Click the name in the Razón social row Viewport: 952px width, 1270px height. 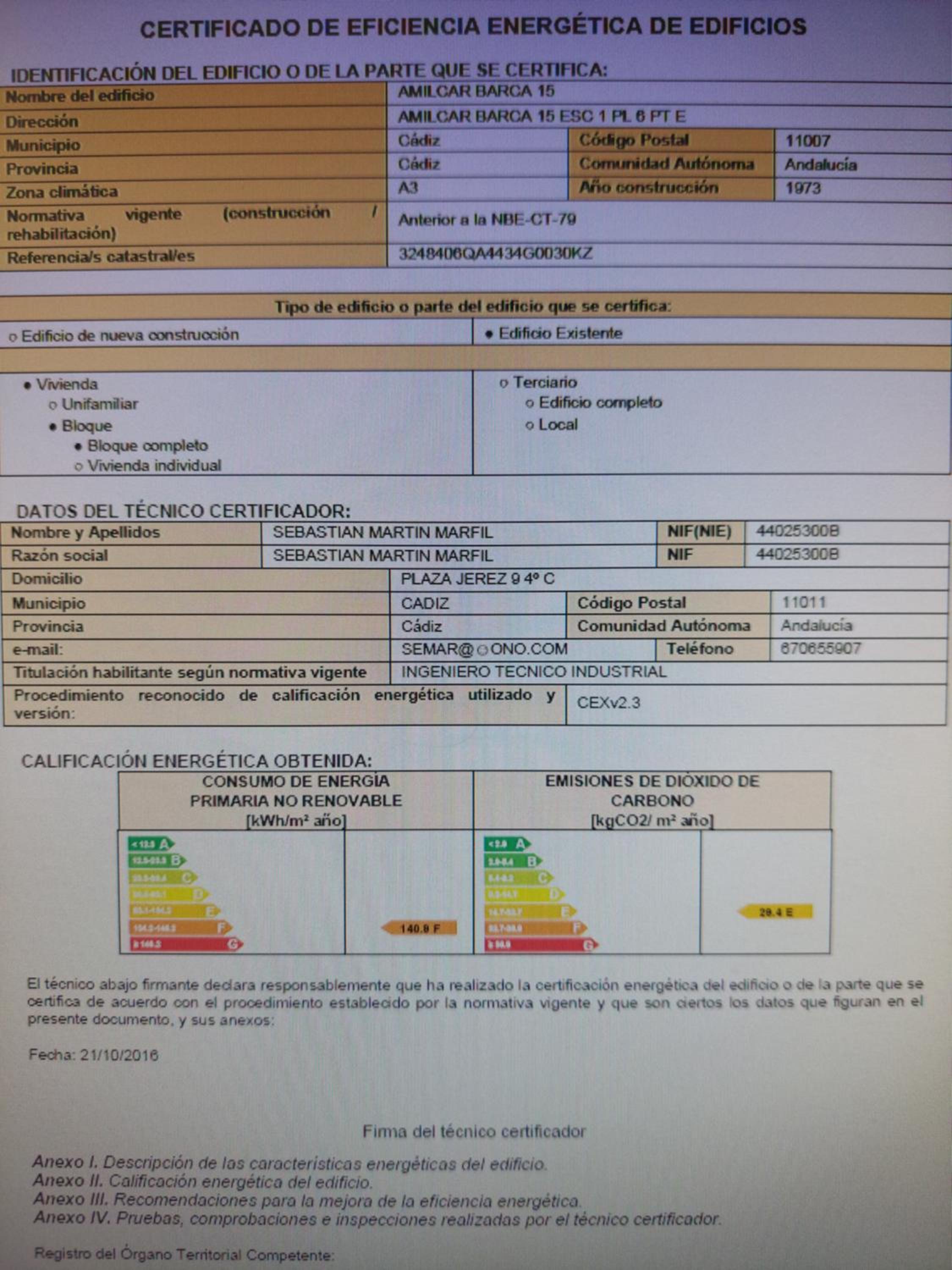(x=383, y=556)
